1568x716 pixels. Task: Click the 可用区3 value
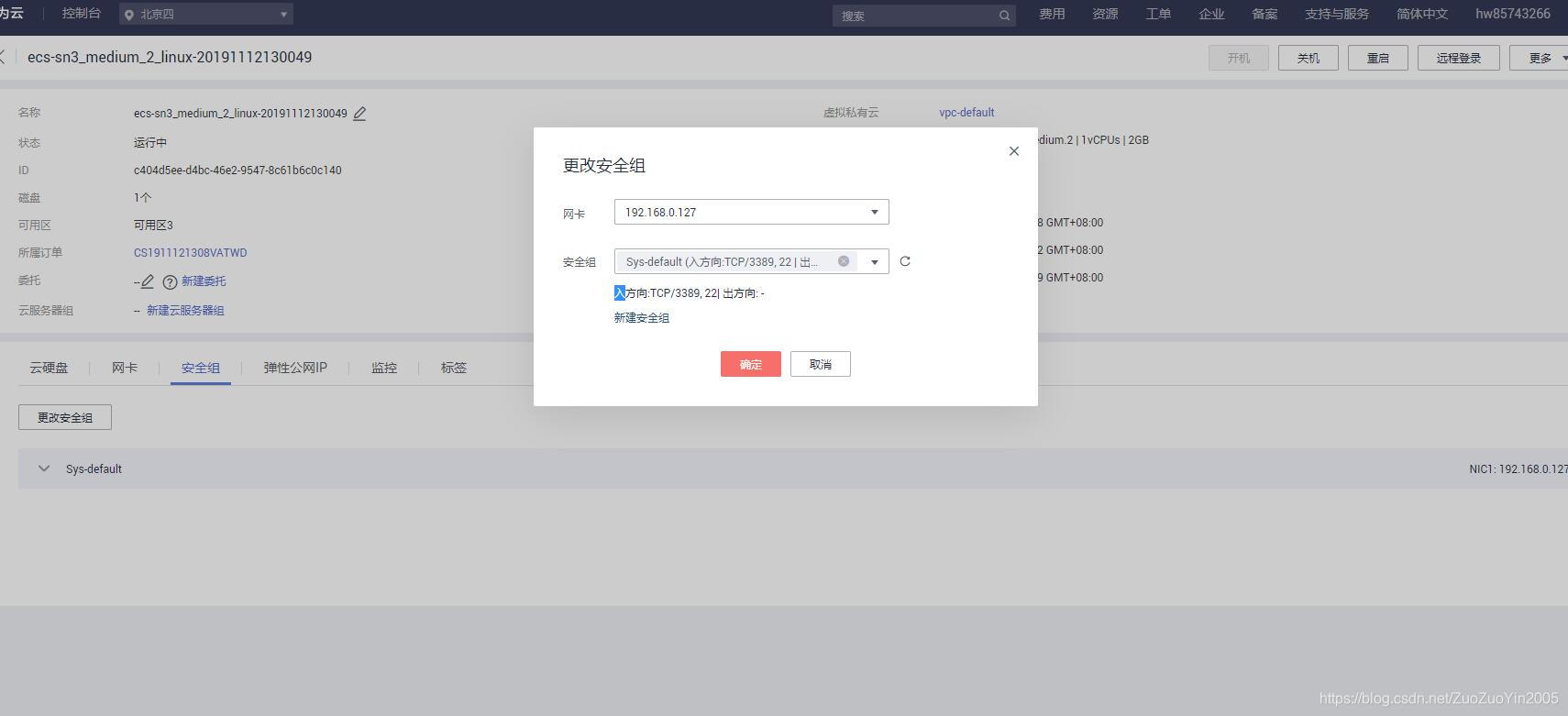pyautogui.click(x=153, y=226)
